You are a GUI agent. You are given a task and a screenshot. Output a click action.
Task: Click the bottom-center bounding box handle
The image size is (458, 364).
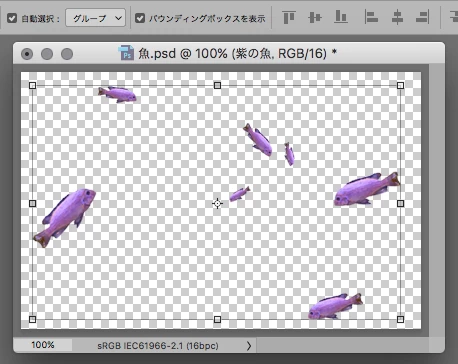pyautogui.click(x=217, y=320)
